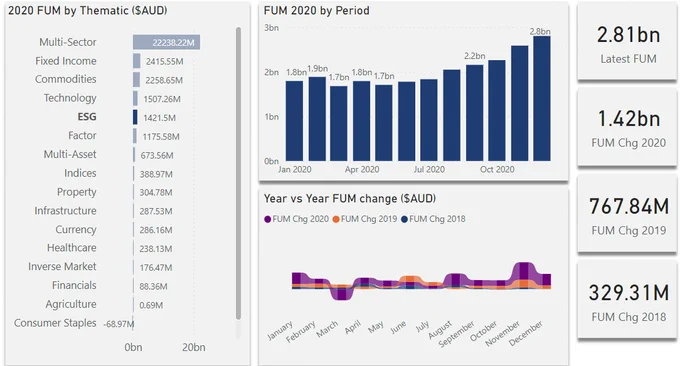Click the Agriculture category label

(71, 304)
